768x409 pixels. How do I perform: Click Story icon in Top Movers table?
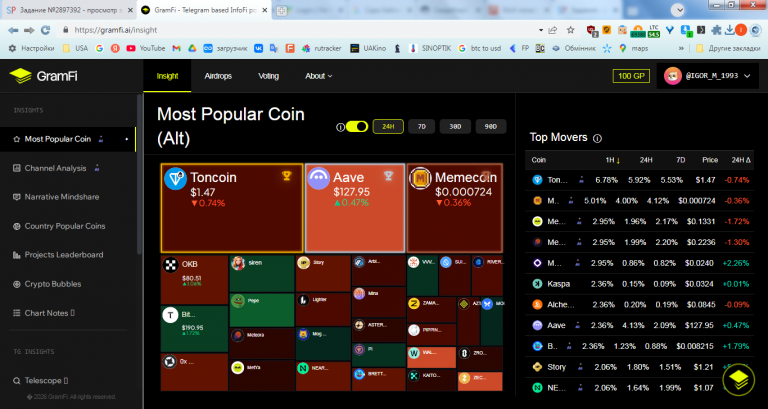(x=538, y=367)
